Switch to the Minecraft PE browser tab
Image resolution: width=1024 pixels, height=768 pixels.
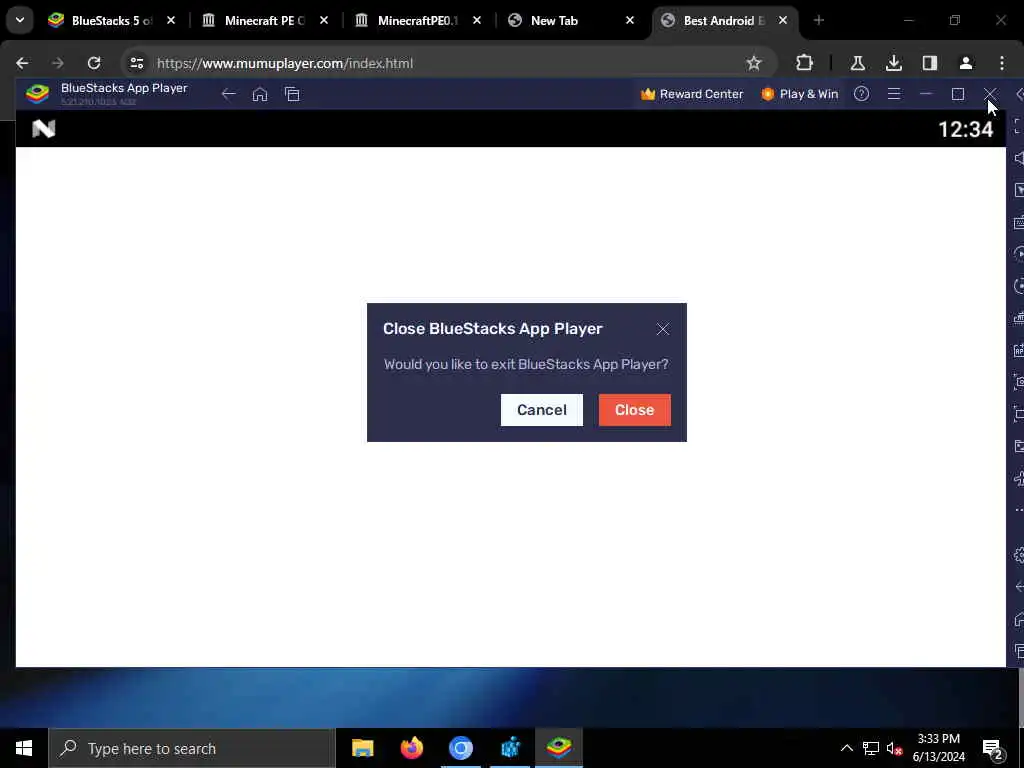[x=255, y=20]
